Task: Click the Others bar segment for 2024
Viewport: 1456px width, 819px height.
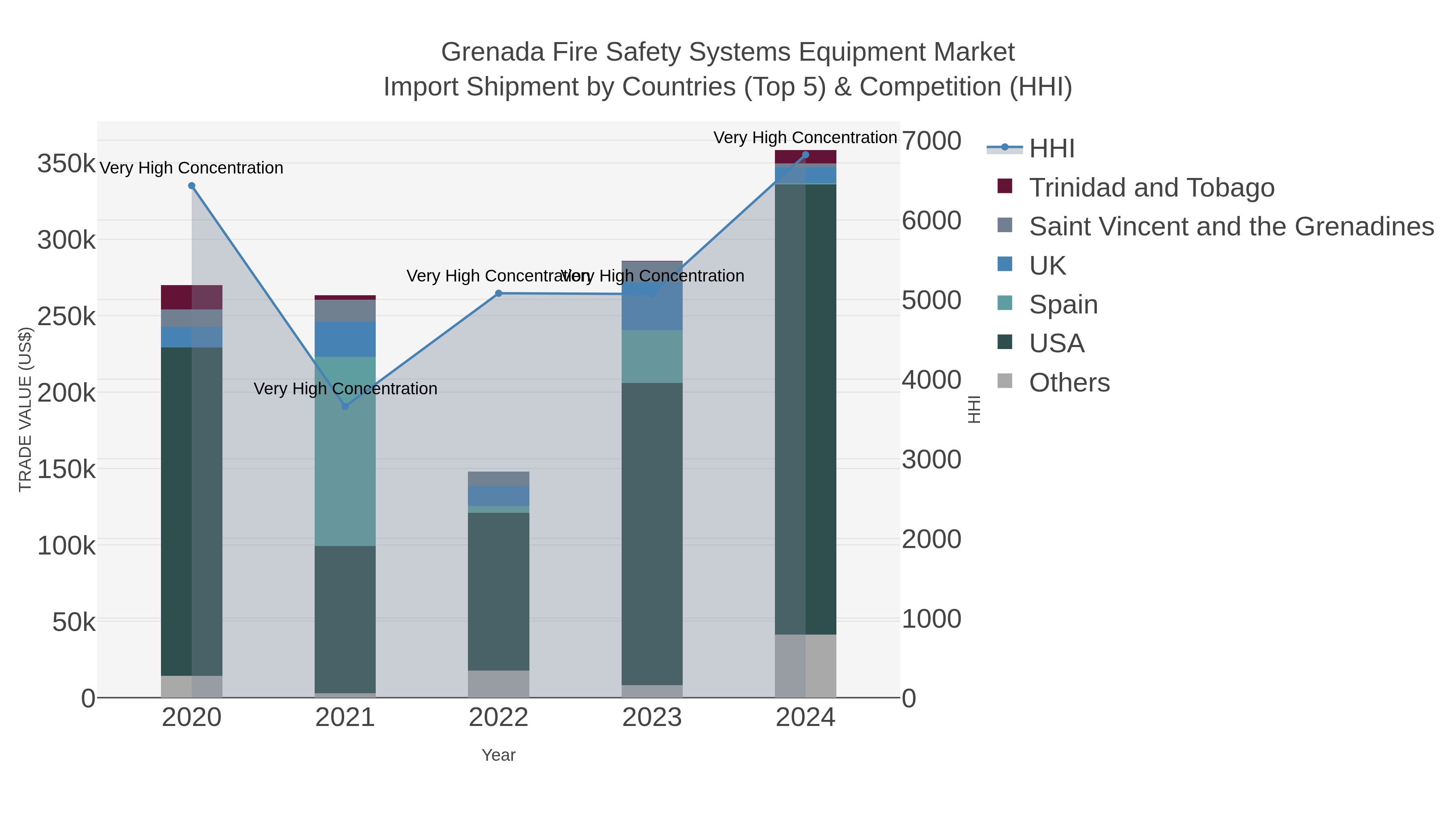Action: point(805,666)
